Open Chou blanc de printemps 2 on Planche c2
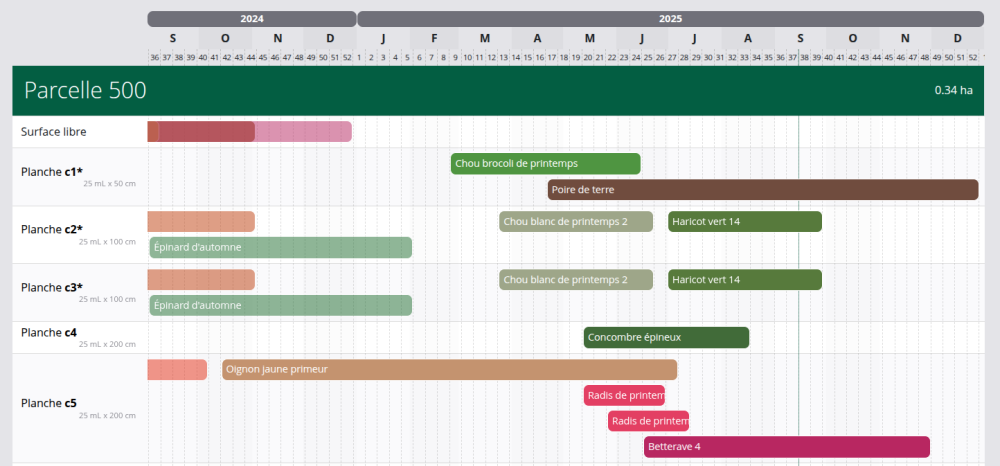The height and width of the screenshot is (466, 1000). pyautogui.click(x=575, y=222)
